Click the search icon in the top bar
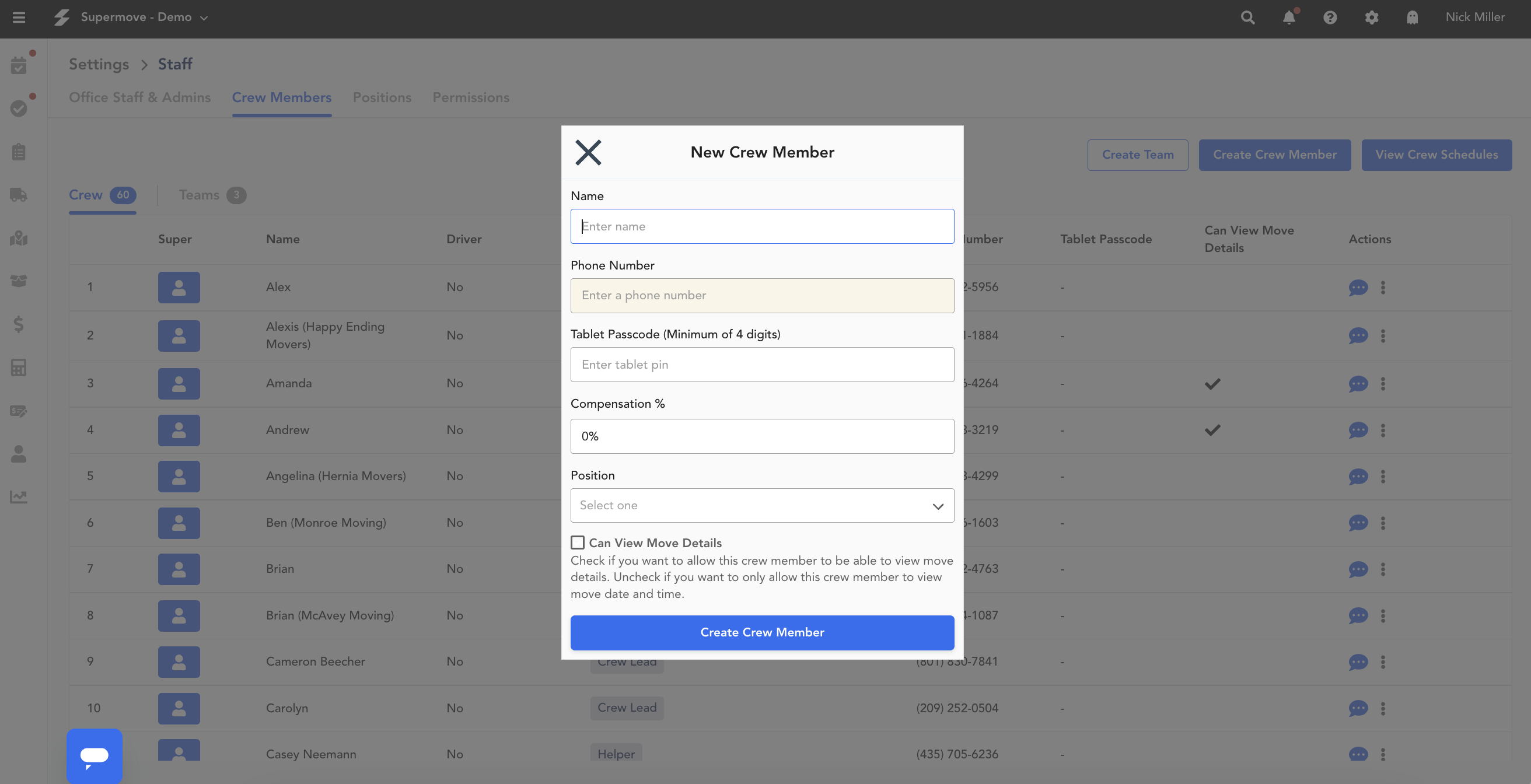Image resolution: width=1531 pixels, height=784 pixels. point(1248,18)
